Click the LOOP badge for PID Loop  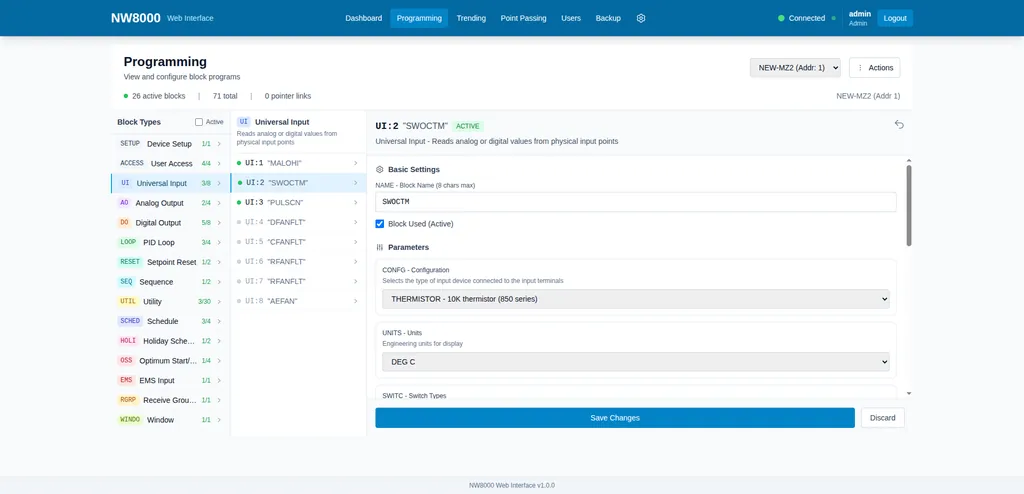(x=128, y=242)
